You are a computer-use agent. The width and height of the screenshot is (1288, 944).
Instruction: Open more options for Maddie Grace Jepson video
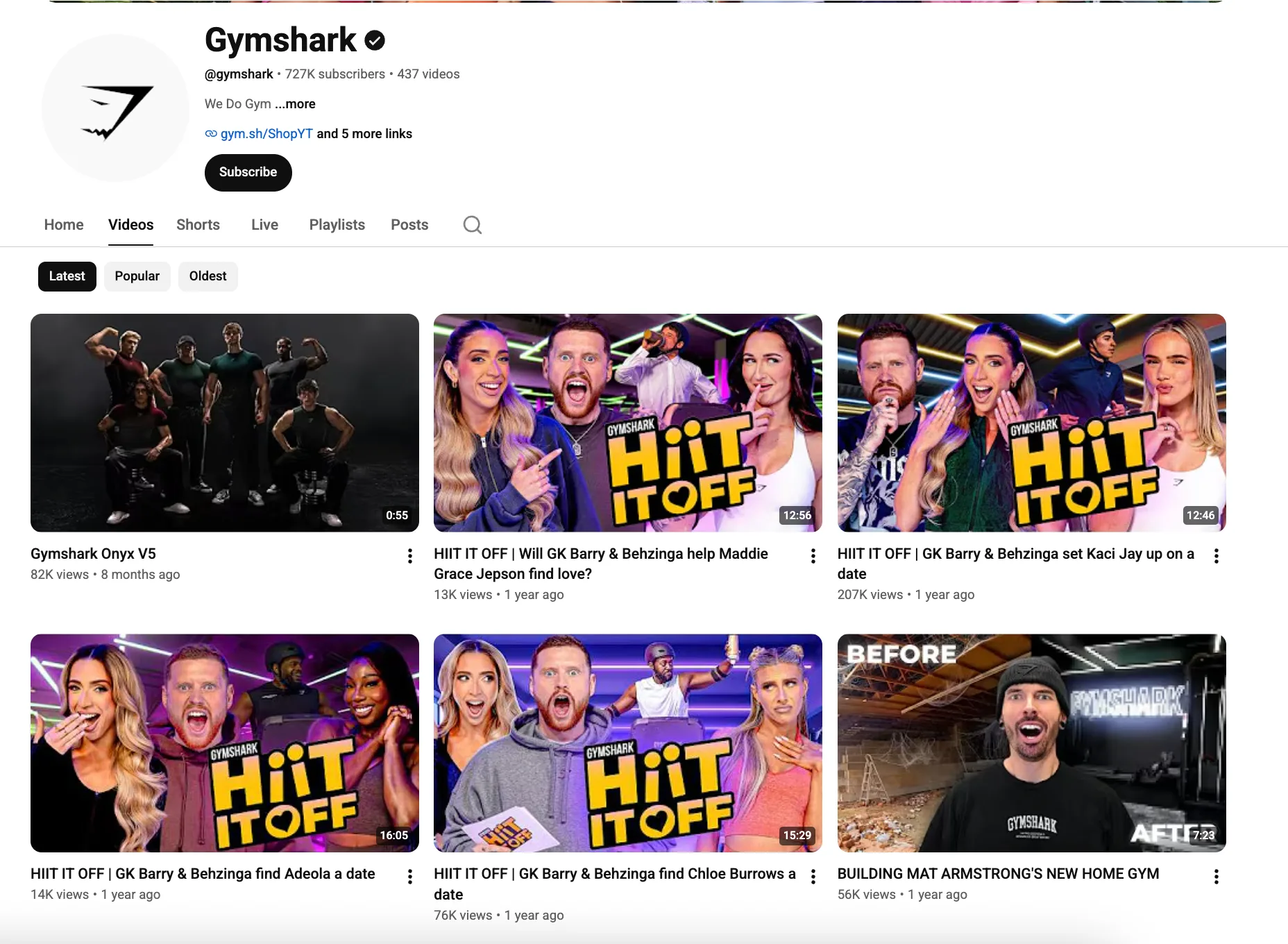pyautogui.click(x=813, y=556)
